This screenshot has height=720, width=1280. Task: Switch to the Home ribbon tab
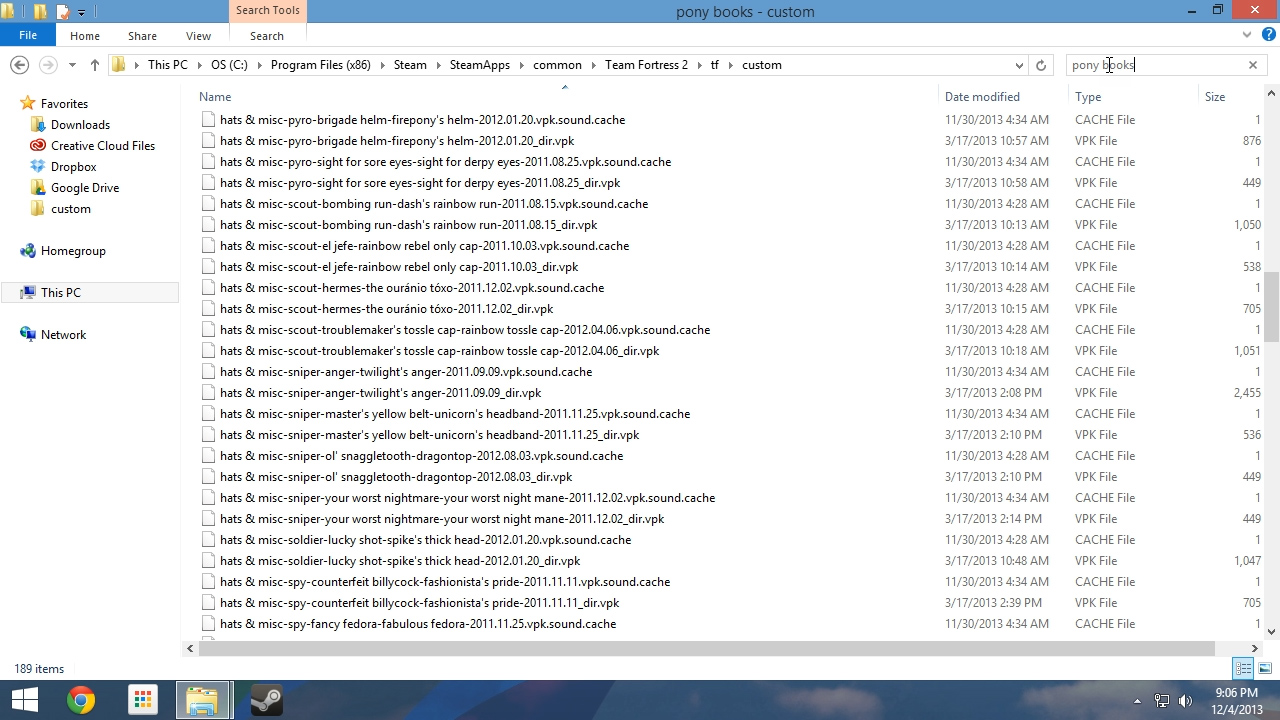(85, 36)
